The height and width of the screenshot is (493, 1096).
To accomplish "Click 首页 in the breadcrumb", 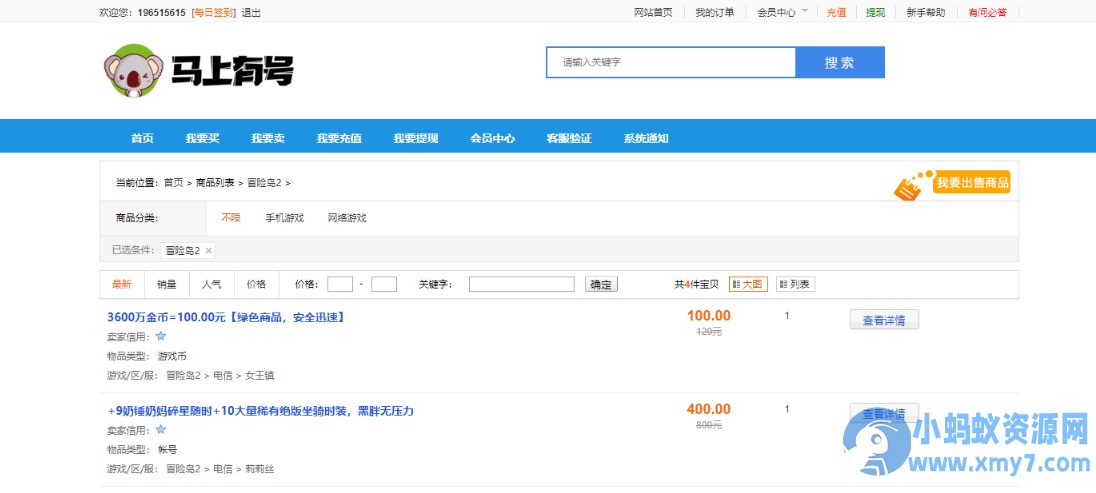I will coord(173,183).
